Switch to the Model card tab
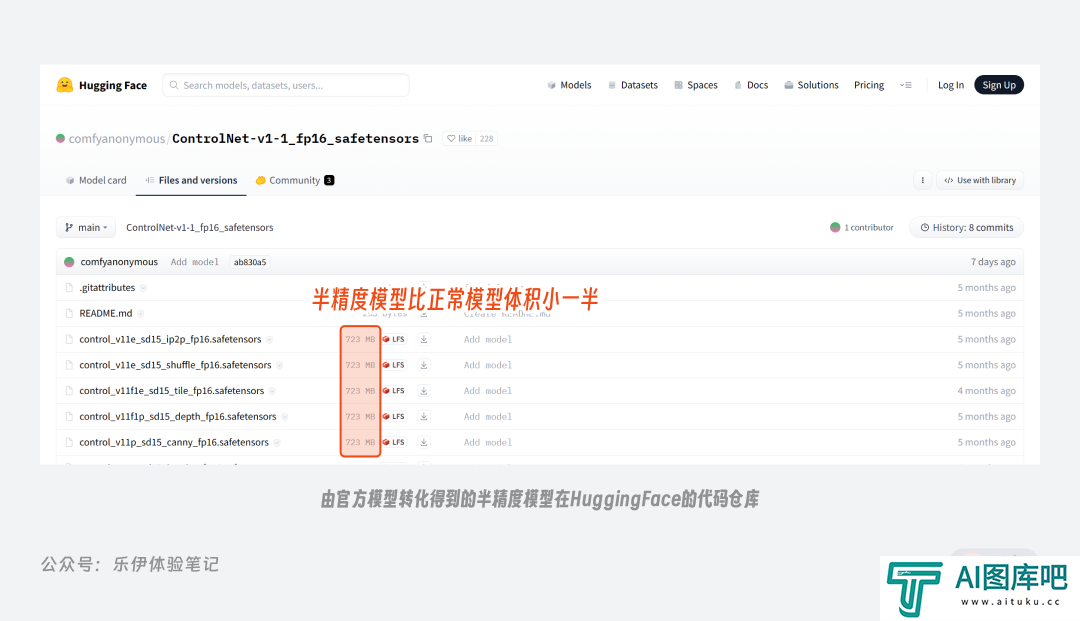The width and height of the screenshot is (1080, 621). tap(96, 180)
